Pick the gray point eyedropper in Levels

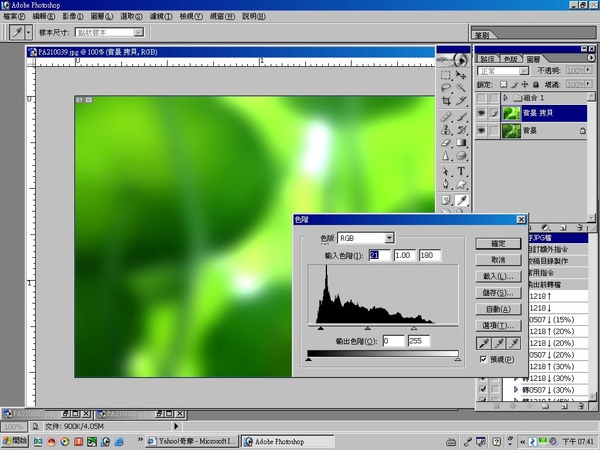pos(499,343)
